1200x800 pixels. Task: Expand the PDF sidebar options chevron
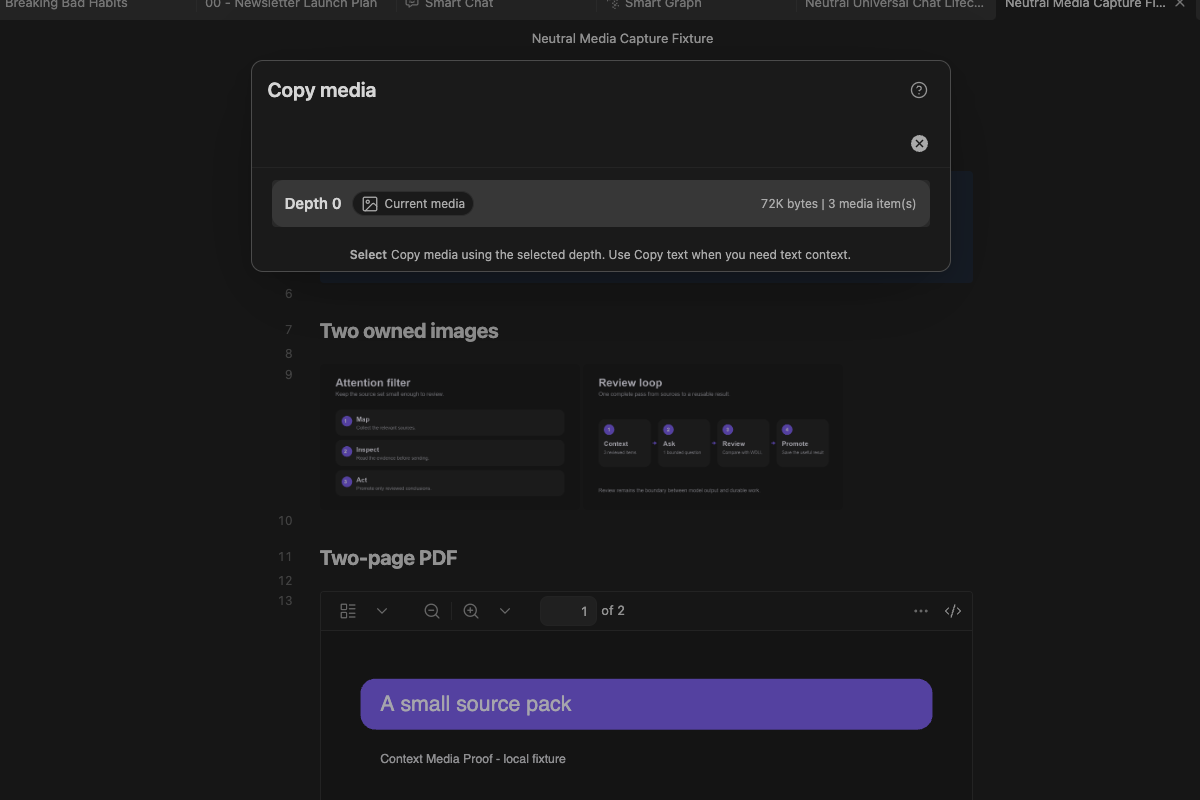click(x=382, y=611)
